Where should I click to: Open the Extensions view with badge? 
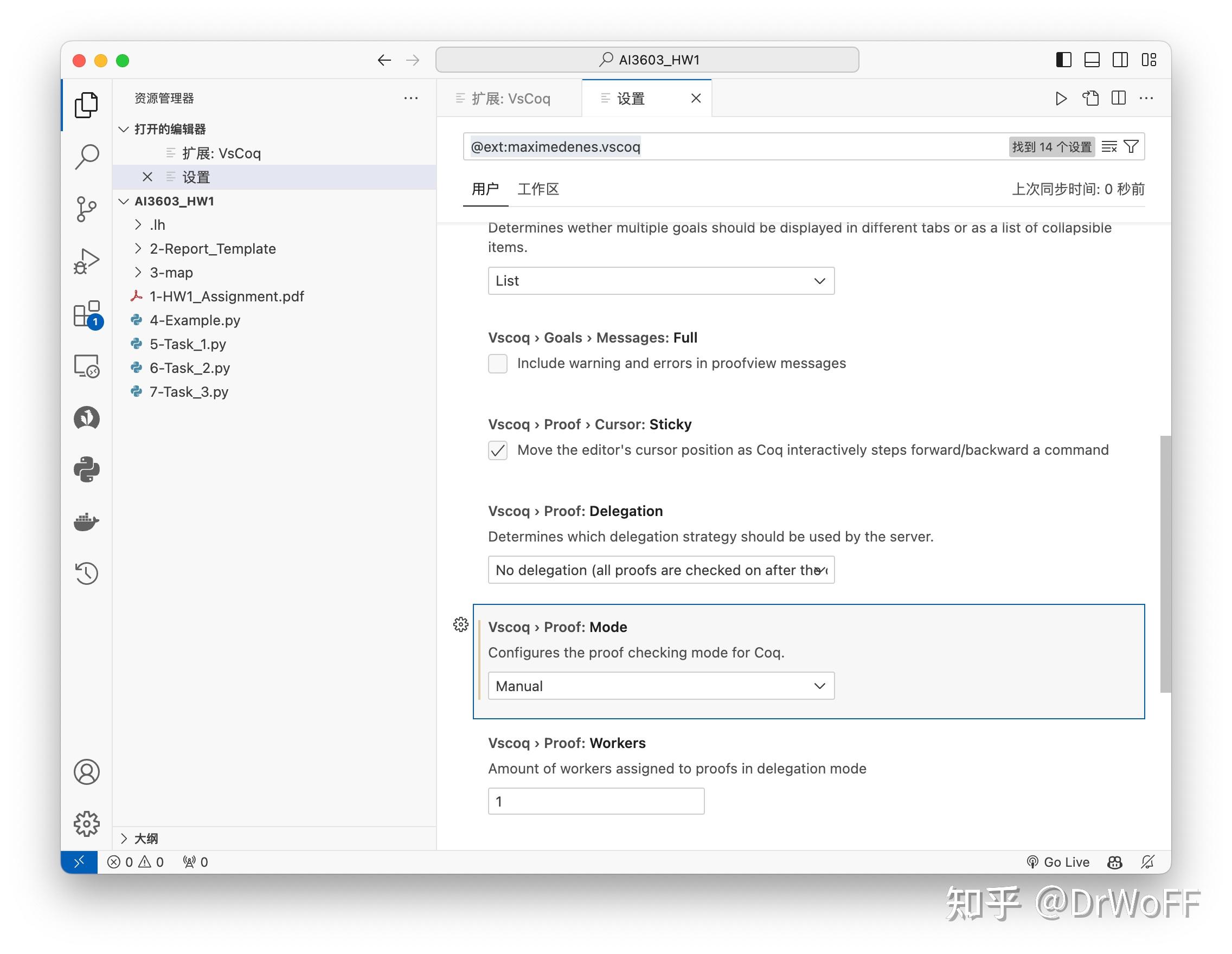pyautogui.click(x=86, y=314)
